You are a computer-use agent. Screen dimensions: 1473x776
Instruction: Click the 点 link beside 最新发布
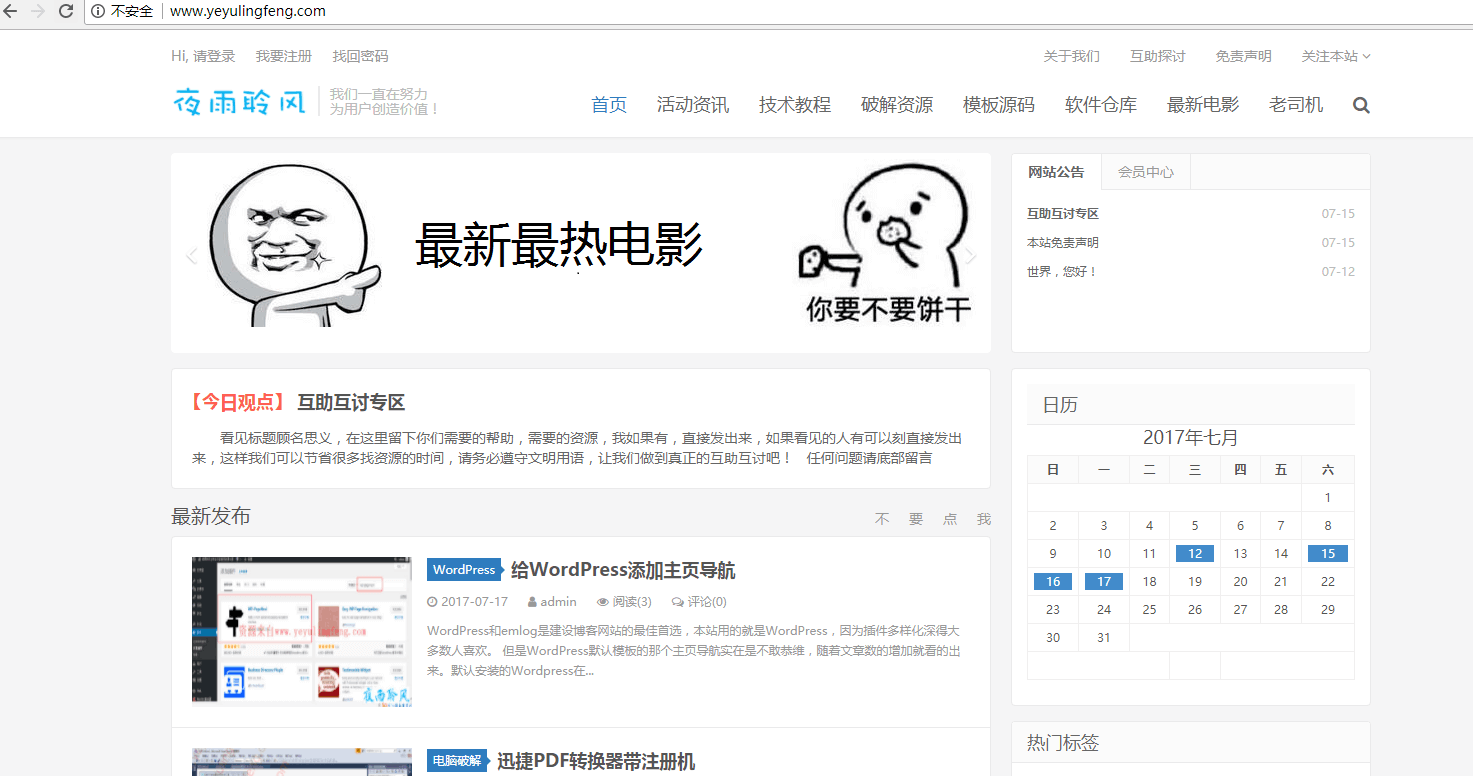pos(950,519)
